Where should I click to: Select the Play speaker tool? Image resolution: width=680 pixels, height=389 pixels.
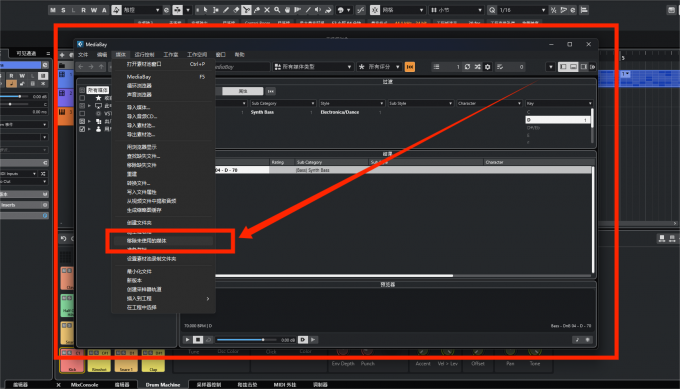click(318, 10)
